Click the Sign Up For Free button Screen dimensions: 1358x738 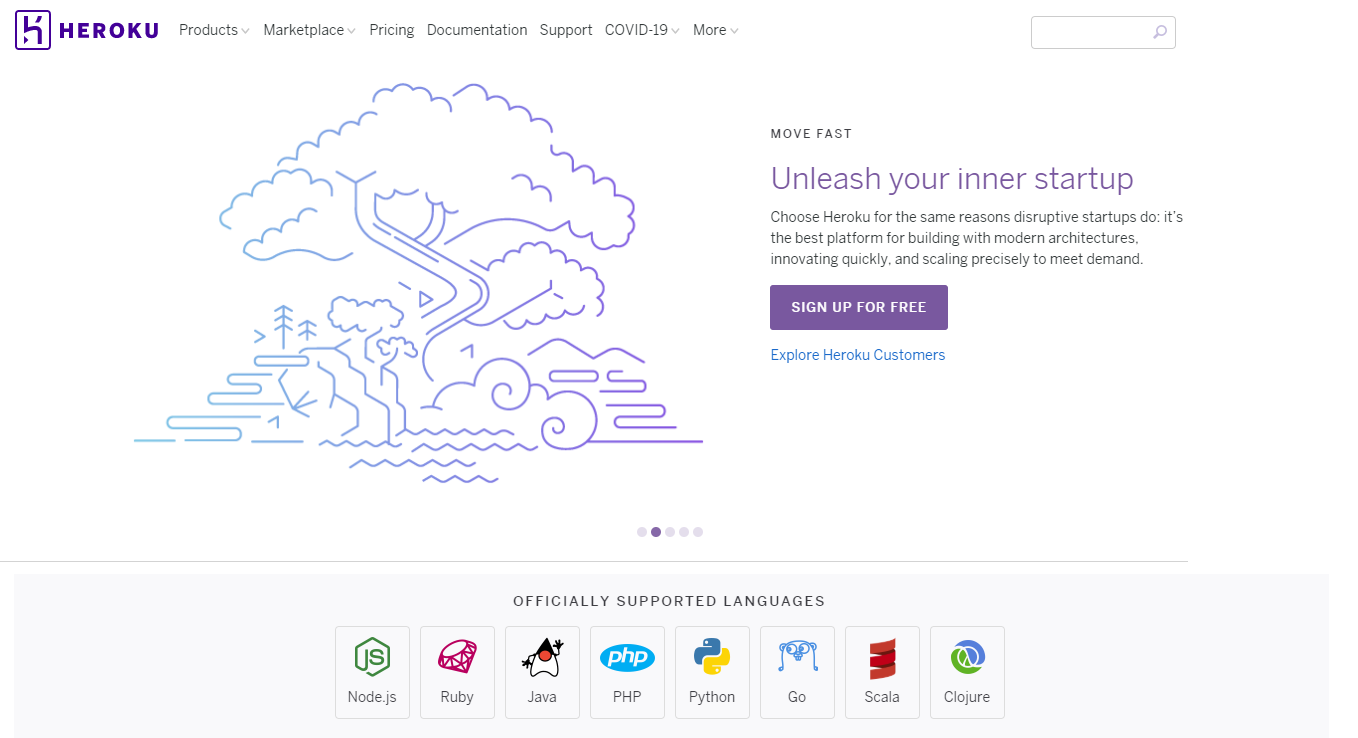point(859,307)
